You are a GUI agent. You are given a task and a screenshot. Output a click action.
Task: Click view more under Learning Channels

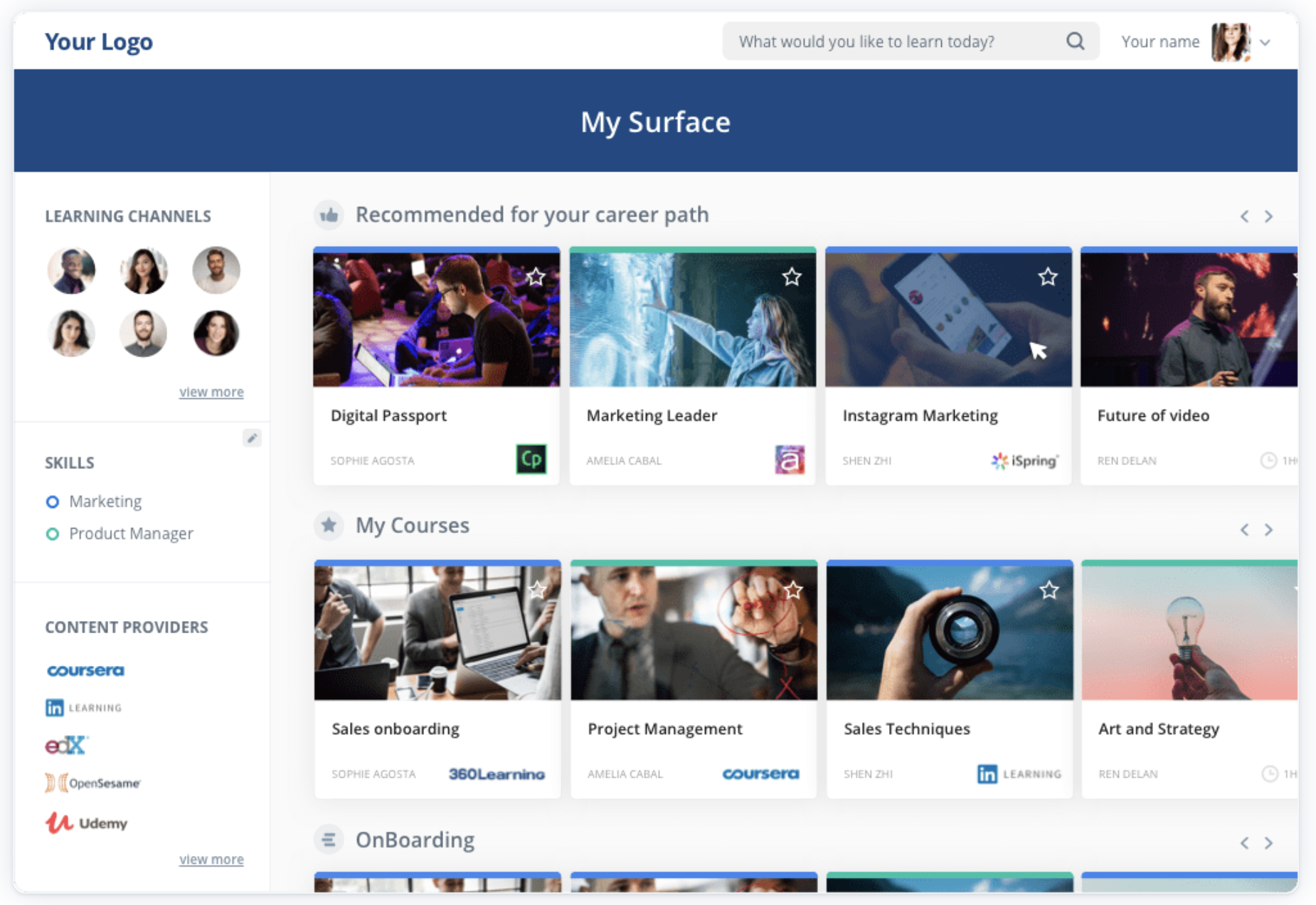[x=211, y=392]
